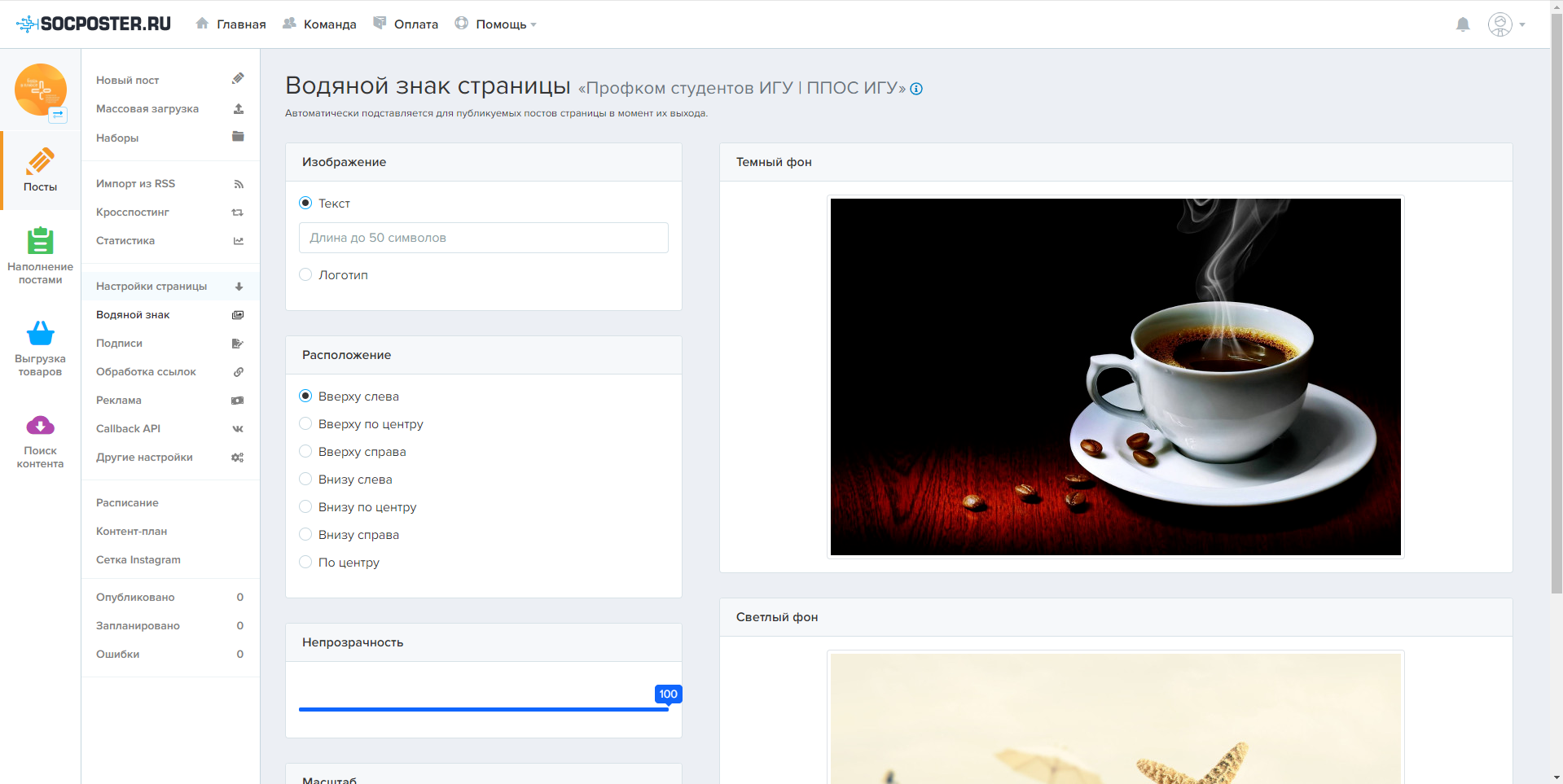Open the user account avatar menu
The image size is (1563, 784).
(1506, 24)
